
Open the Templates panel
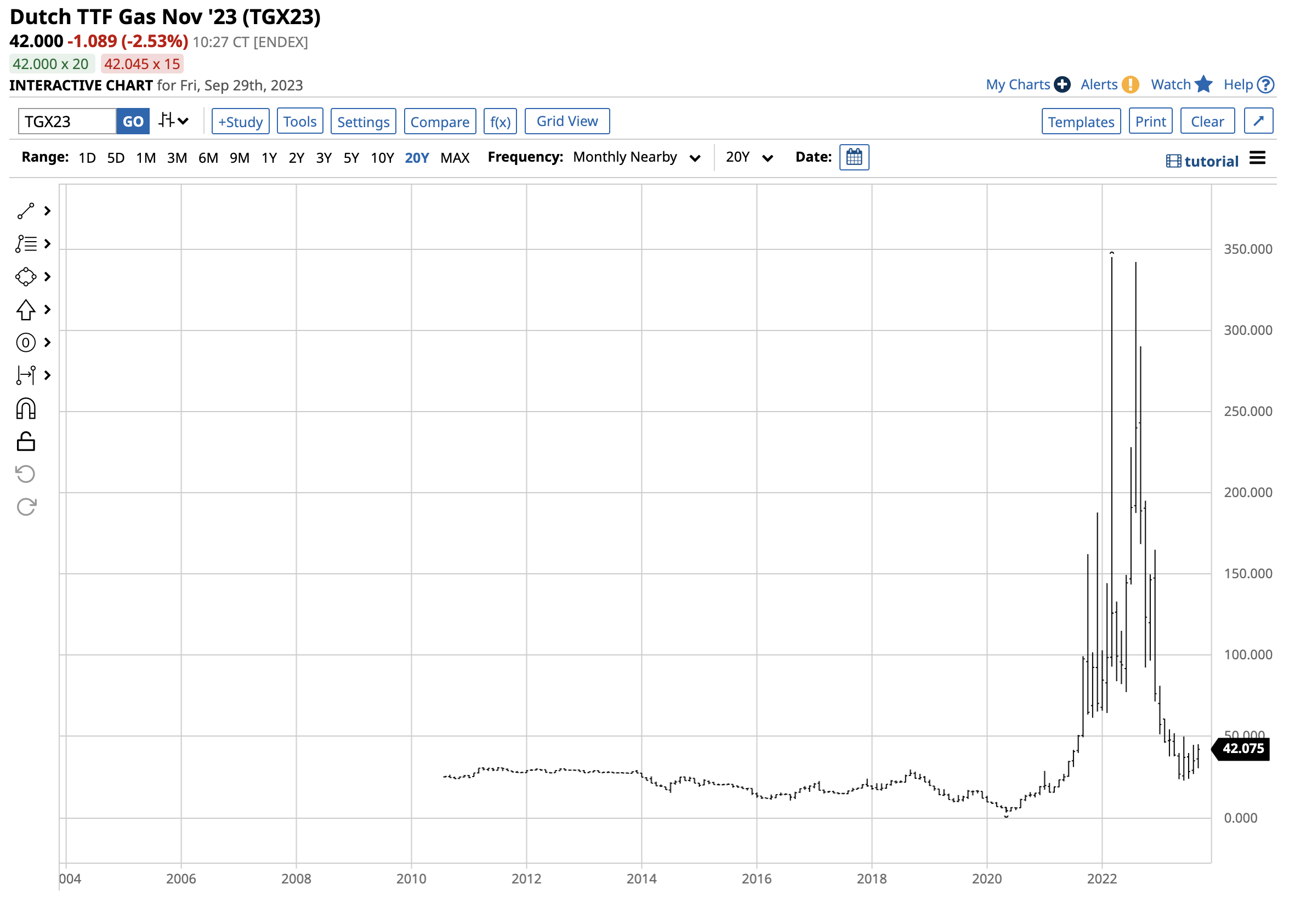coord(1081,121)
